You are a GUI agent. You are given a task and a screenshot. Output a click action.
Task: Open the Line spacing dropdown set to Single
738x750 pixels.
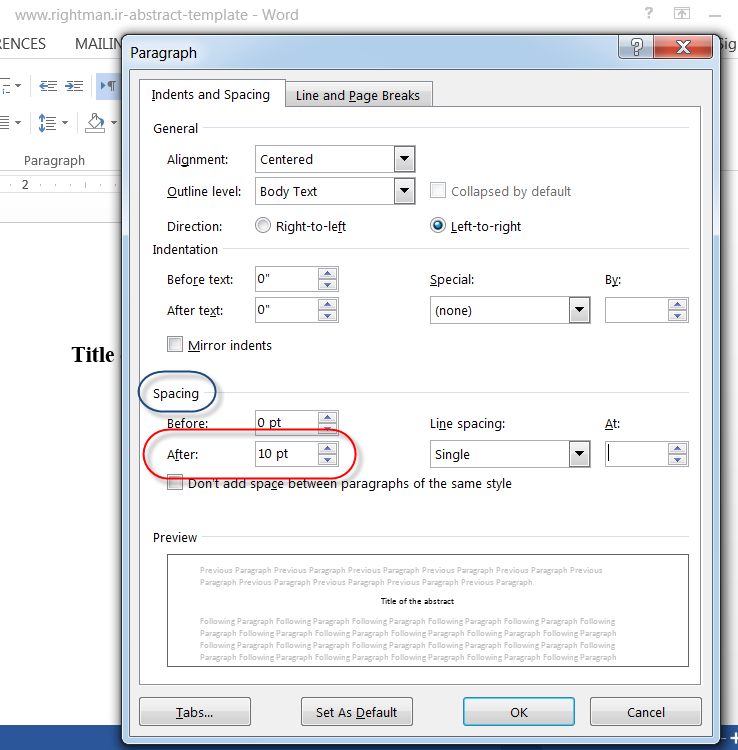coord(579,454)
